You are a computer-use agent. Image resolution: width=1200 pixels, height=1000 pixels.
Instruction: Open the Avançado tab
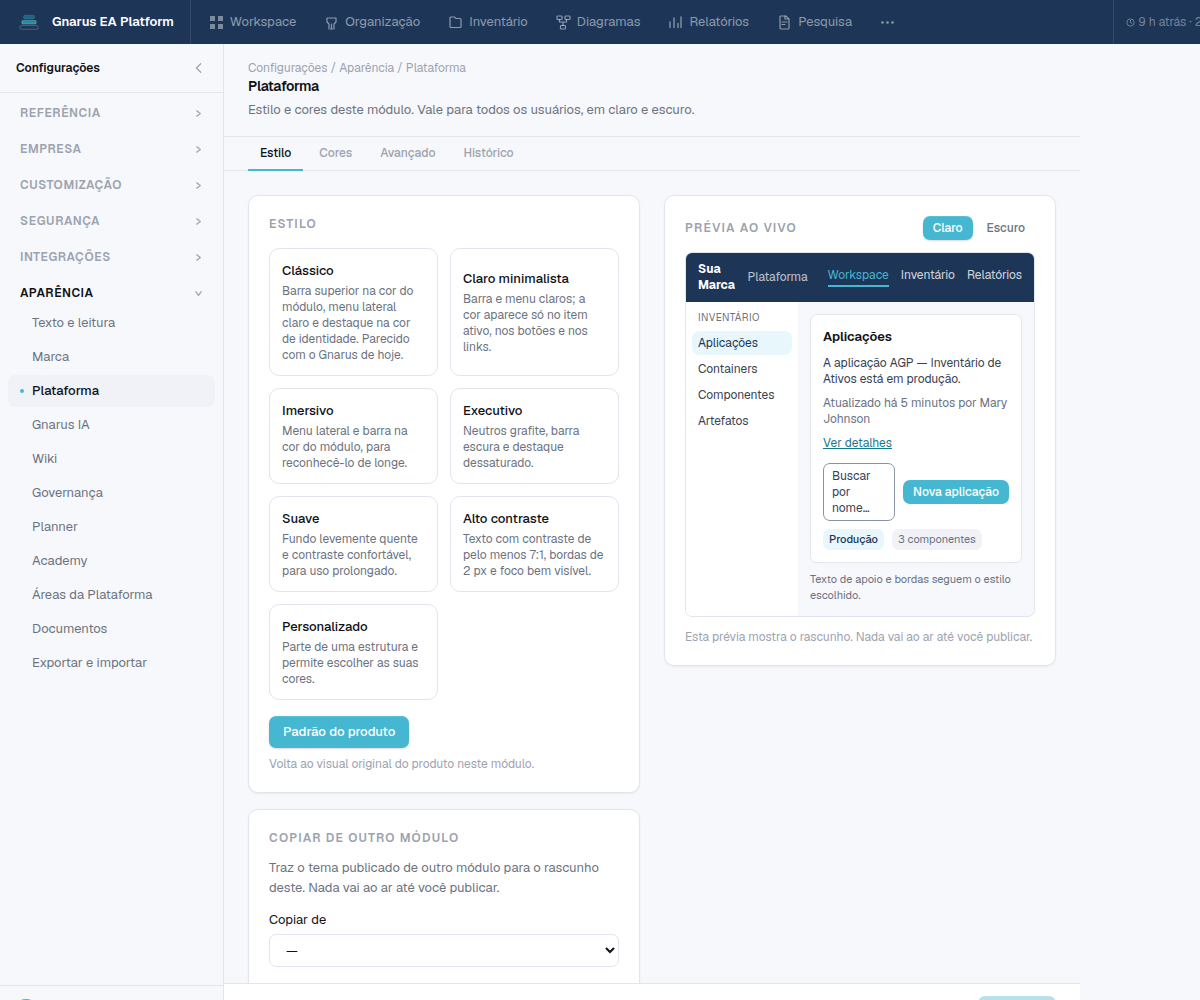(x=408, y=153)
